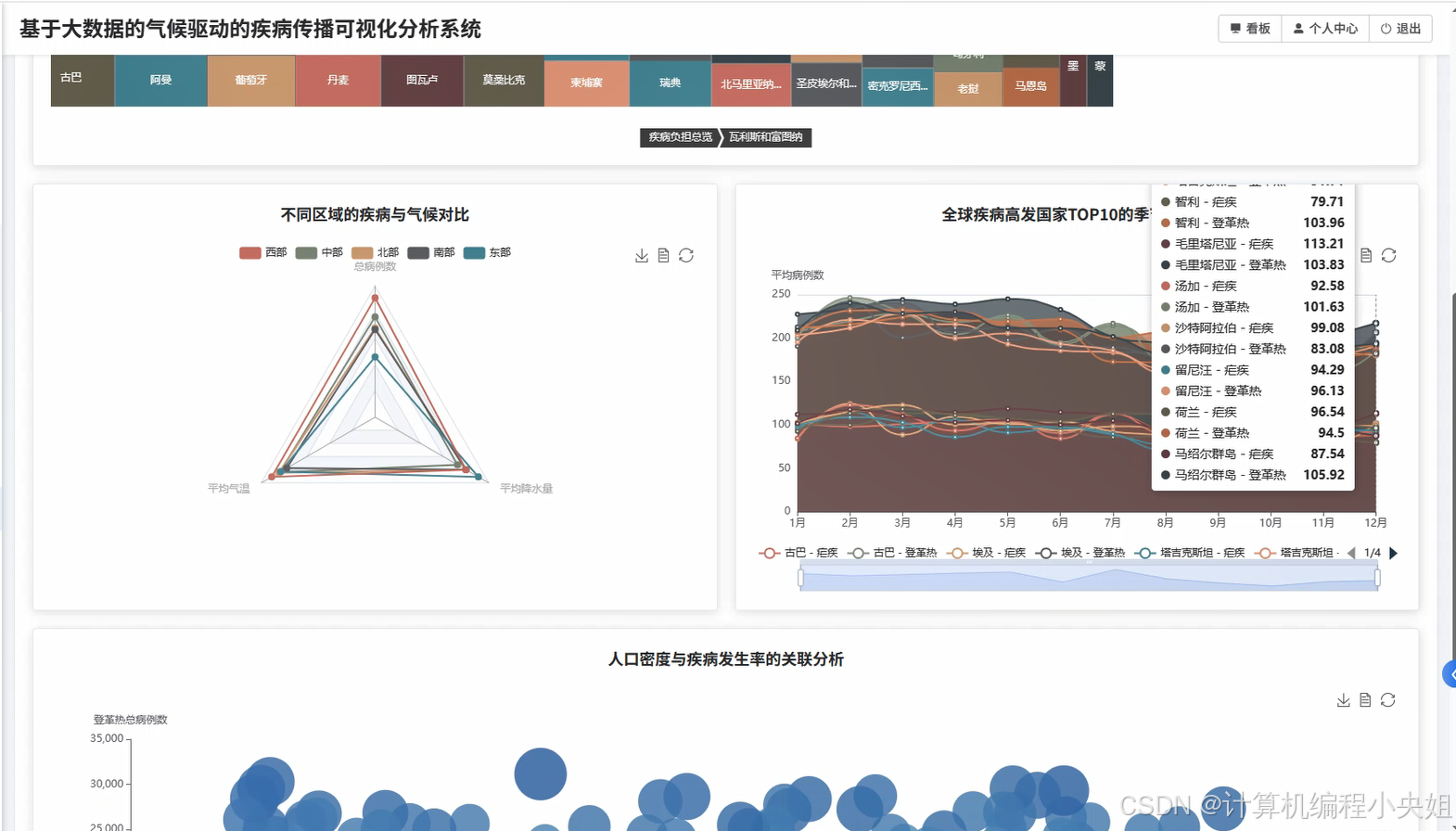This screenshot has width=1456, height=831.
Task: Click title 人口密度与疾病发生率的关联分析
Action: tap(726, 659)
